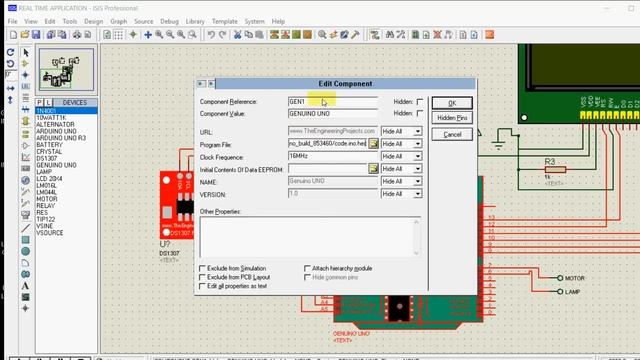Viewport: 640px width, 360px height.
Task: Select DS1307 in devices list
Action: point(47,158)
